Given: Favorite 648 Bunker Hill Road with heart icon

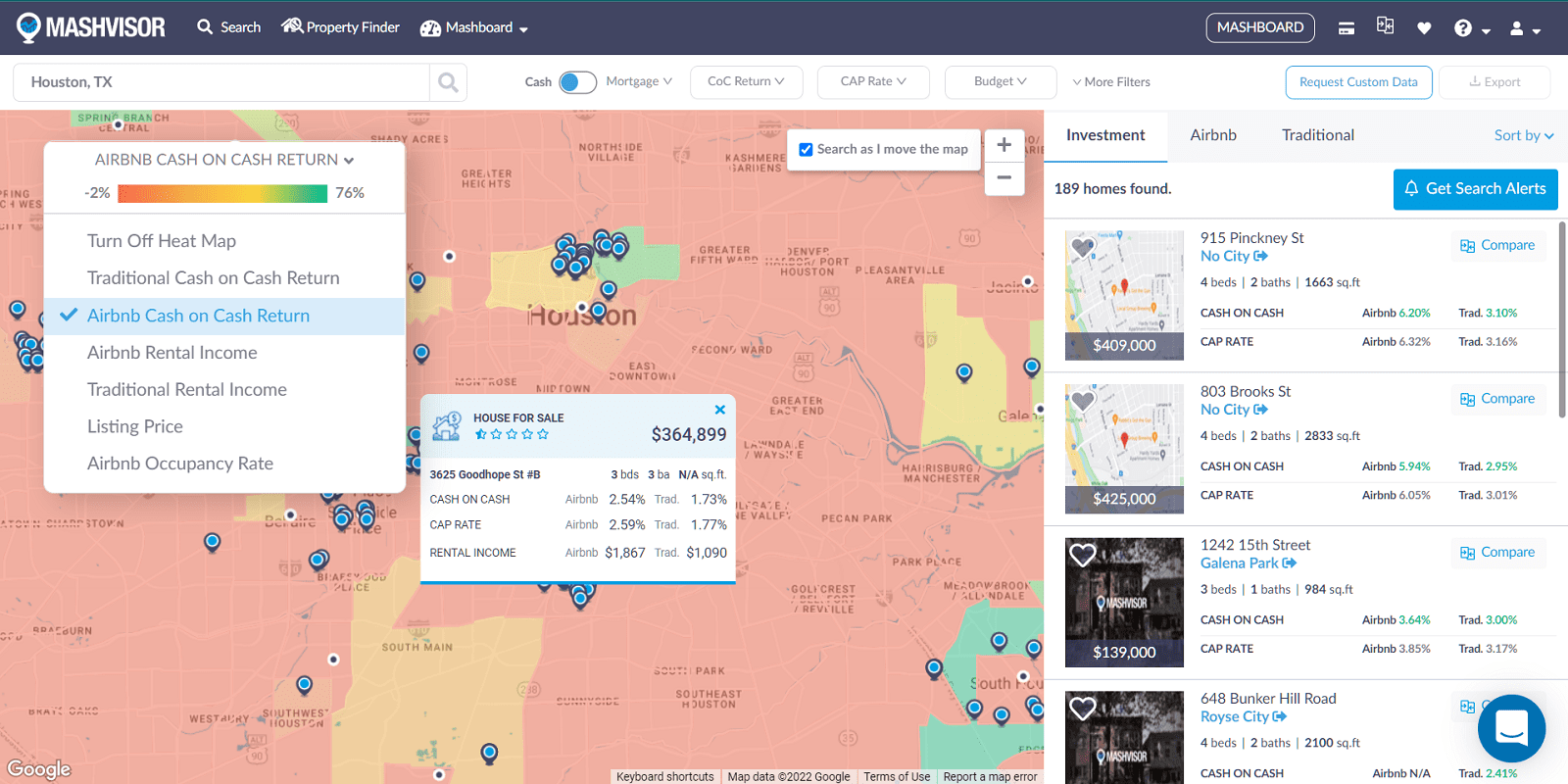Looking at the screenshot, I should (x=1082, y=709).
